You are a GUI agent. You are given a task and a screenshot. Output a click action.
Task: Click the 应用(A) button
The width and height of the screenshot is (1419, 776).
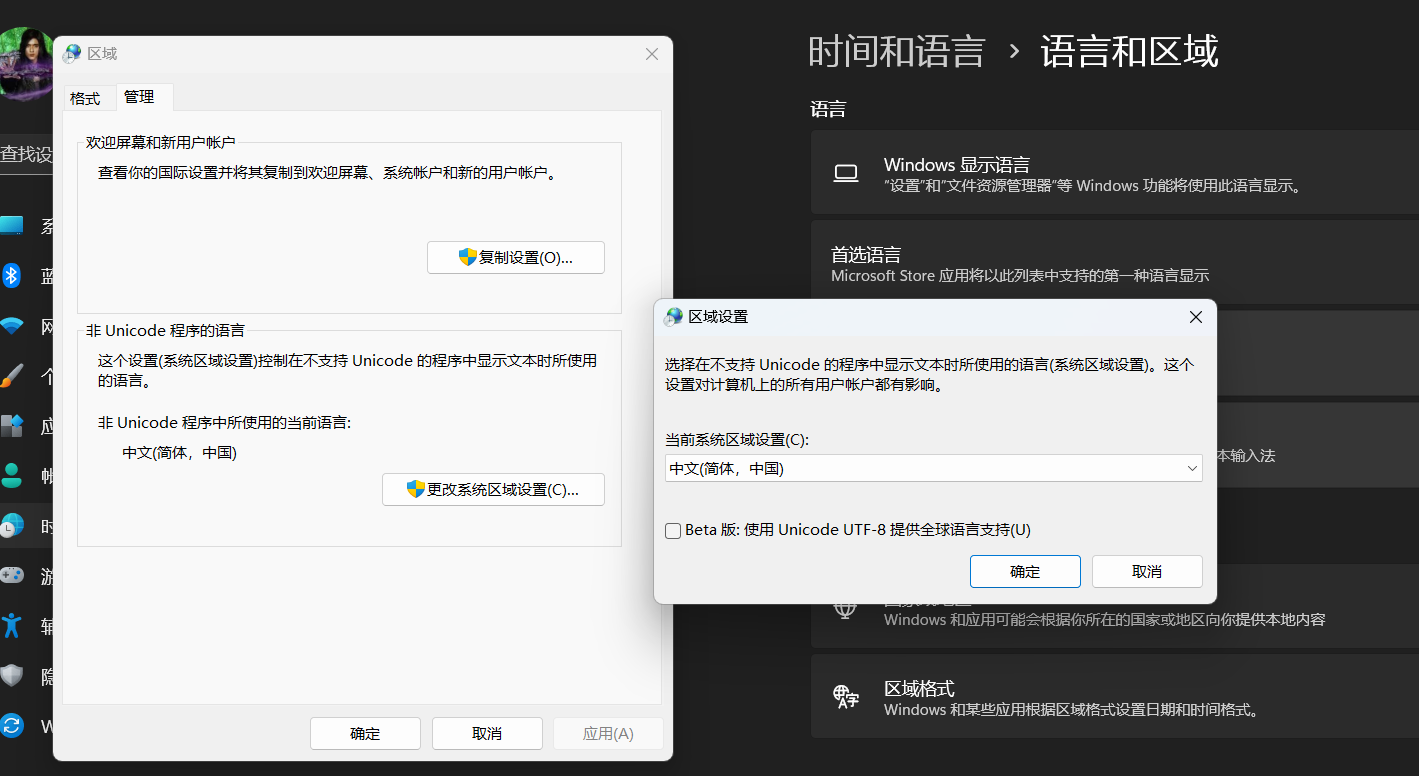point(608,733)
